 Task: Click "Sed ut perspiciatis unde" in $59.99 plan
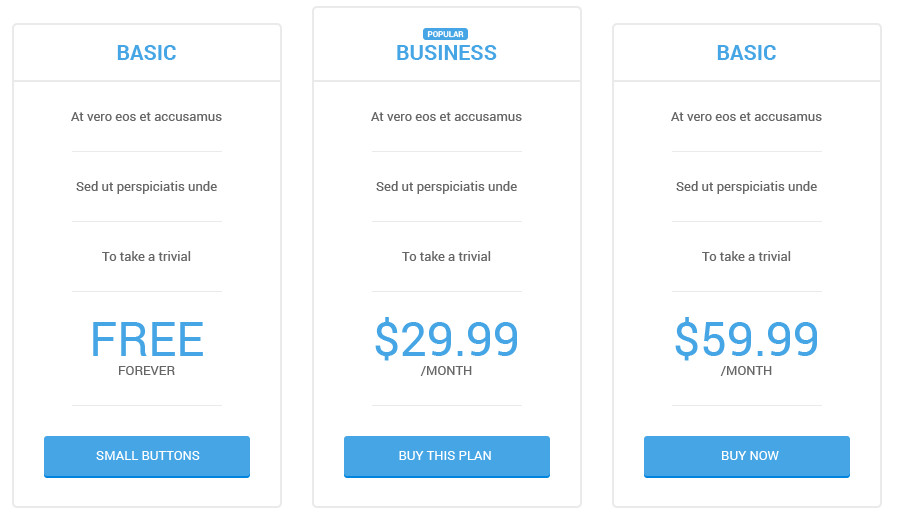pyautogui.click(x=746, y=187)
